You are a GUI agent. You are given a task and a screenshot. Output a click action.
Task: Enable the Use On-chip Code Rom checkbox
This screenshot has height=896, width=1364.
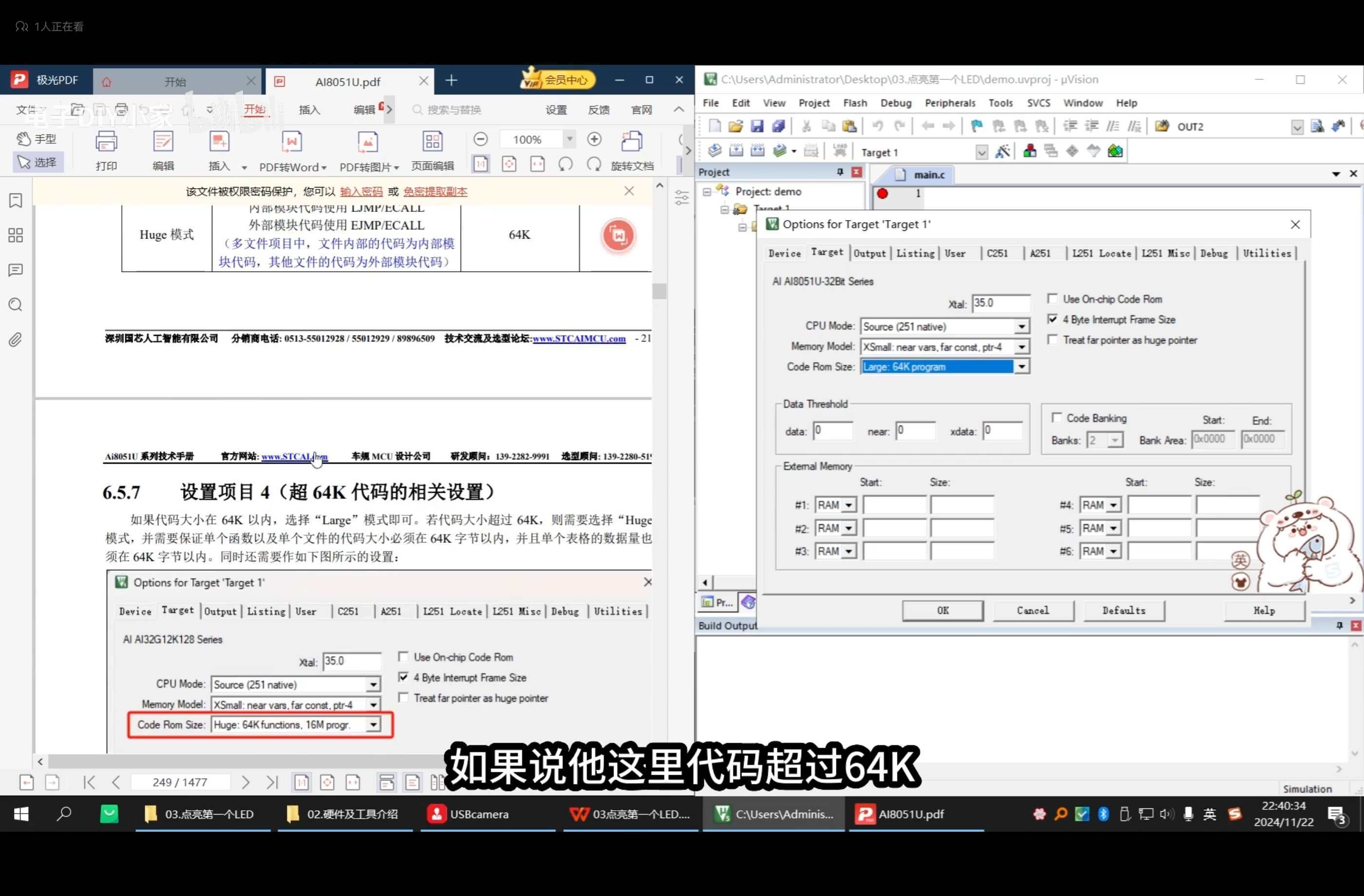pyautogui.click(x=1053, y=299)
